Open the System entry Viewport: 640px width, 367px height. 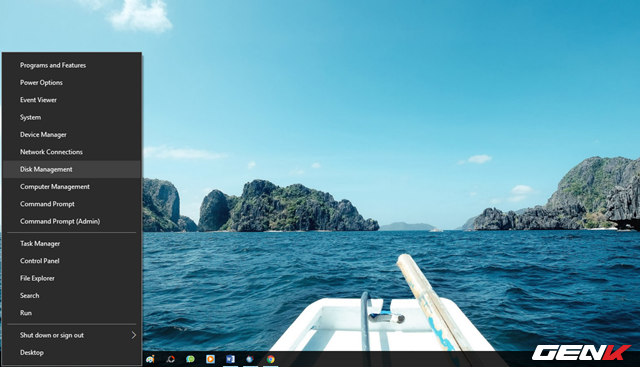tap(72, 117)
